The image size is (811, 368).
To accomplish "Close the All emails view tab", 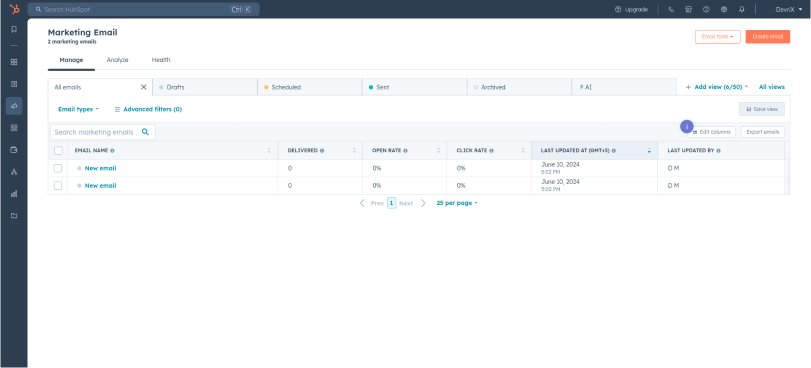I will tap(144, 87).
